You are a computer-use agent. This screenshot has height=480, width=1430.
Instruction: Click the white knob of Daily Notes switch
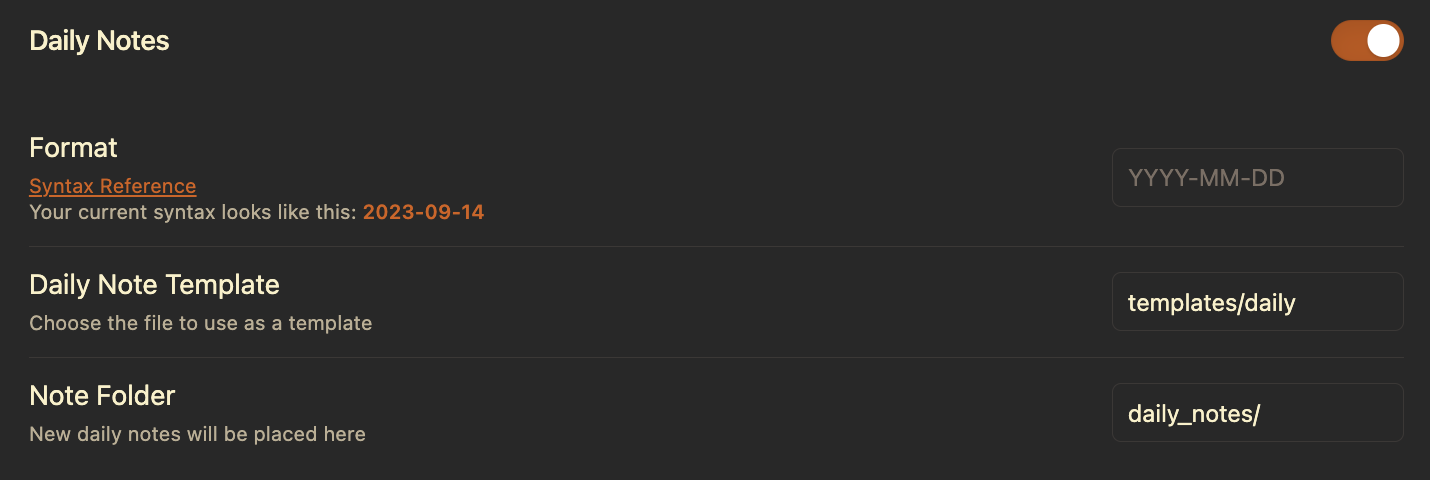1383,41
